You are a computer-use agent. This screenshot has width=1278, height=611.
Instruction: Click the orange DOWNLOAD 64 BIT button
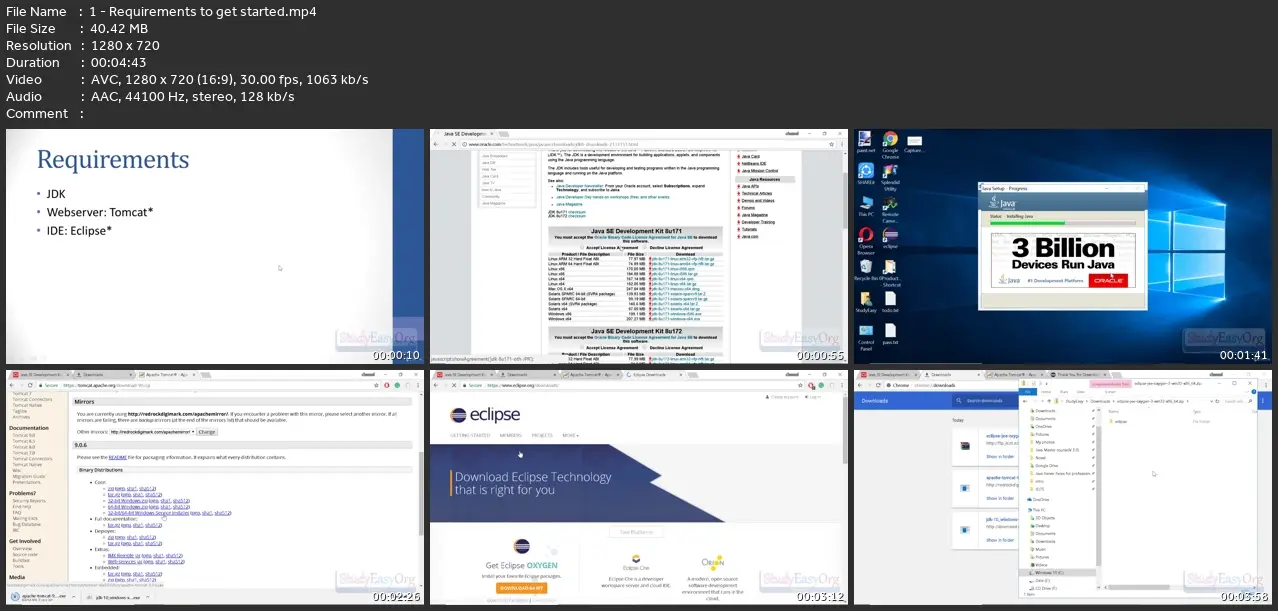pyautogui.click(x=522, y=588)
